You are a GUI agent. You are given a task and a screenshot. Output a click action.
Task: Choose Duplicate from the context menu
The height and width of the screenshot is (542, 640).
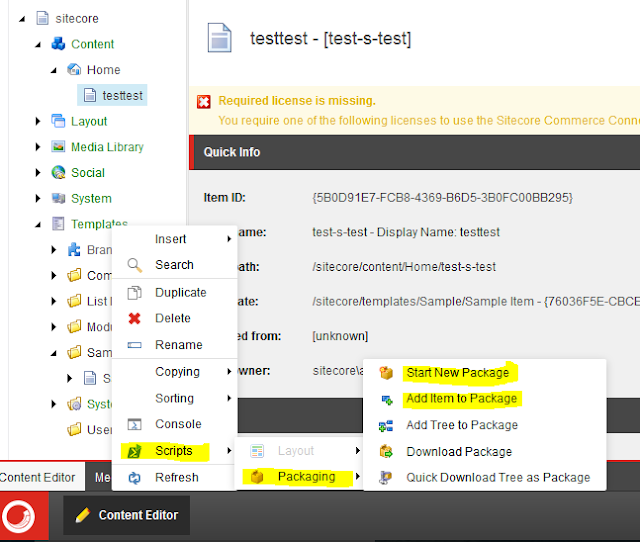175,293
